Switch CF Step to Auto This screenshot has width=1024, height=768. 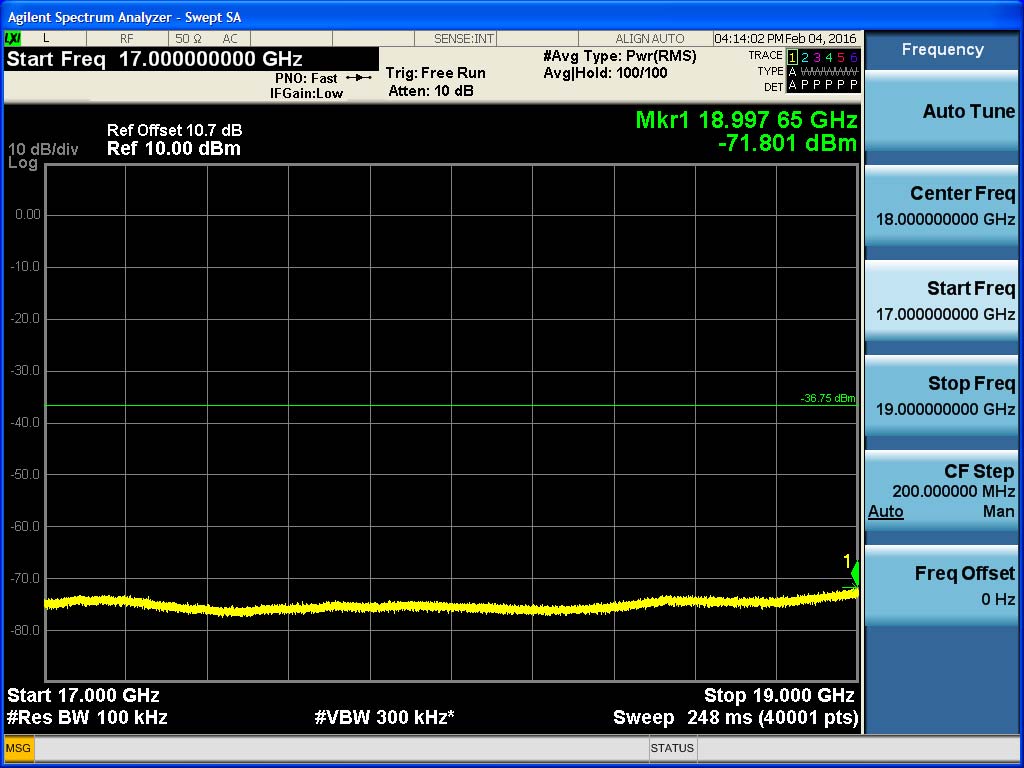[886, 511]
